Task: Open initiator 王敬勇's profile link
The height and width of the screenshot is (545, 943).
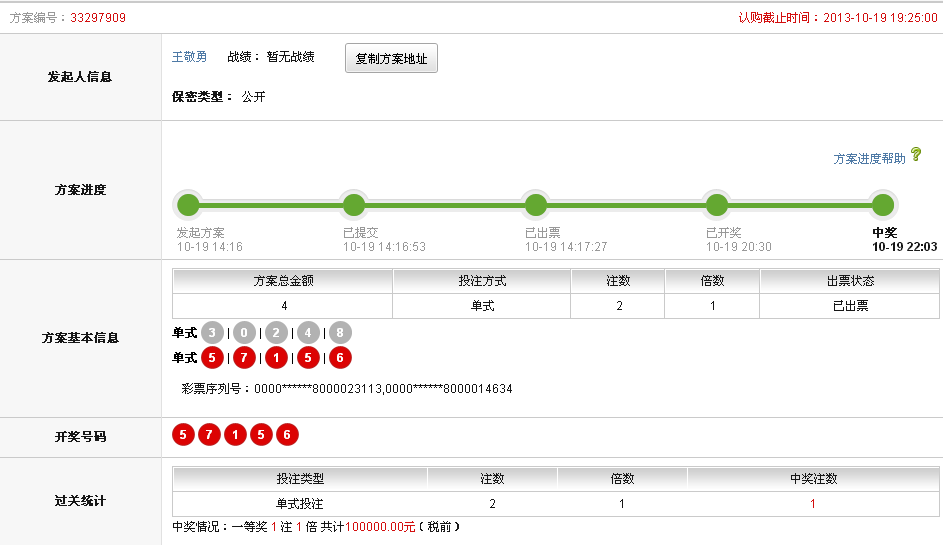Action: coord(190,57)
